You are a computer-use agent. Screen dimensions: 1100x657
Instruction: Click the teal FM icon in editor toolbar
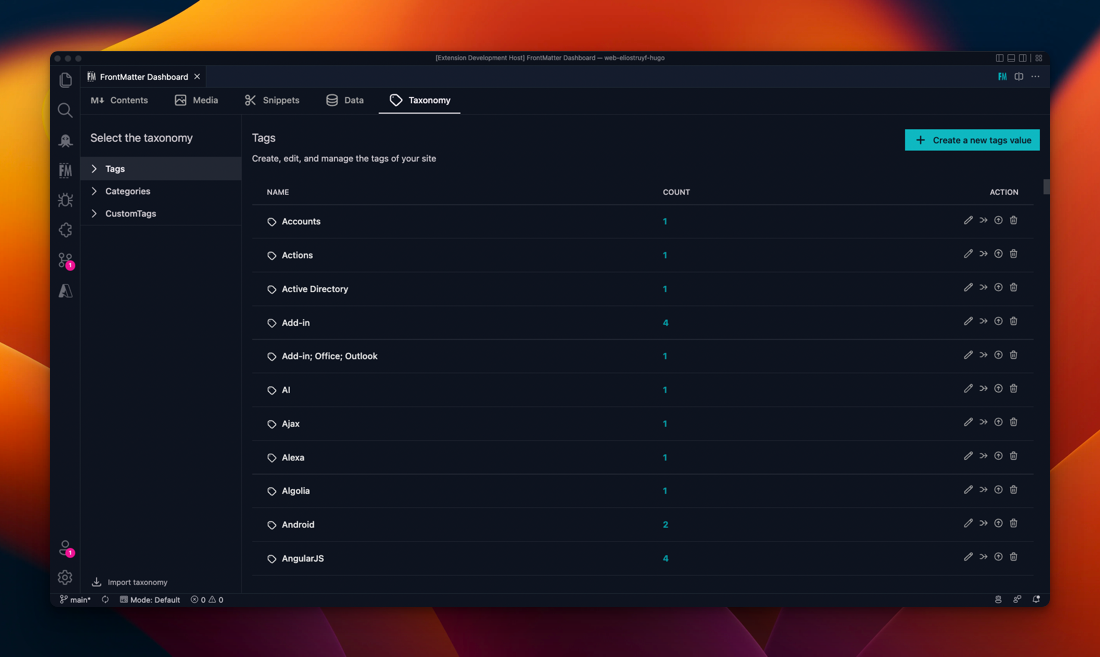[x=1002, y=76]
